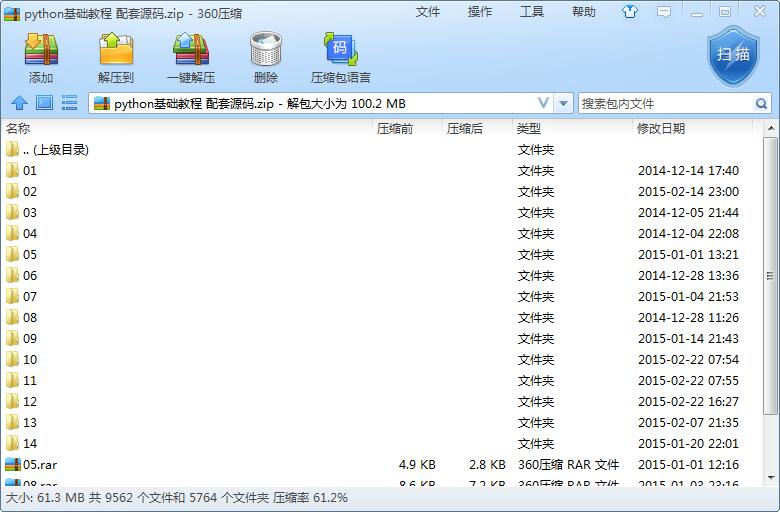Viewport: 780px width, 512px height.
Task: Open the skin shirt icon in title bar
Action: [x=630, y=11]
